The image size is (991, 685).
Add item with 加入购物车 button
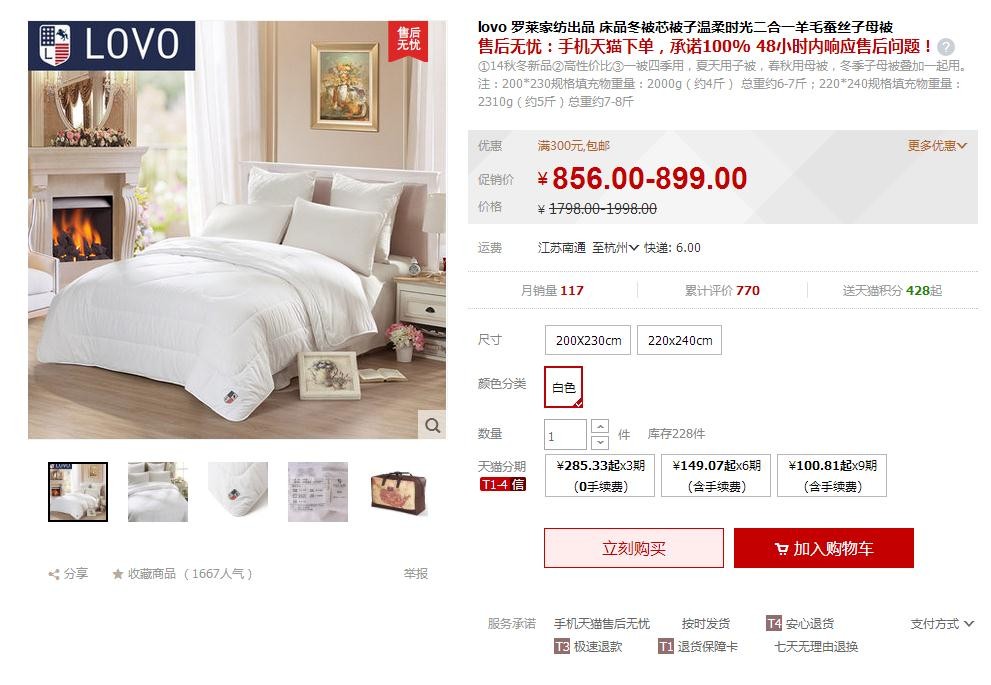(824, 548)
